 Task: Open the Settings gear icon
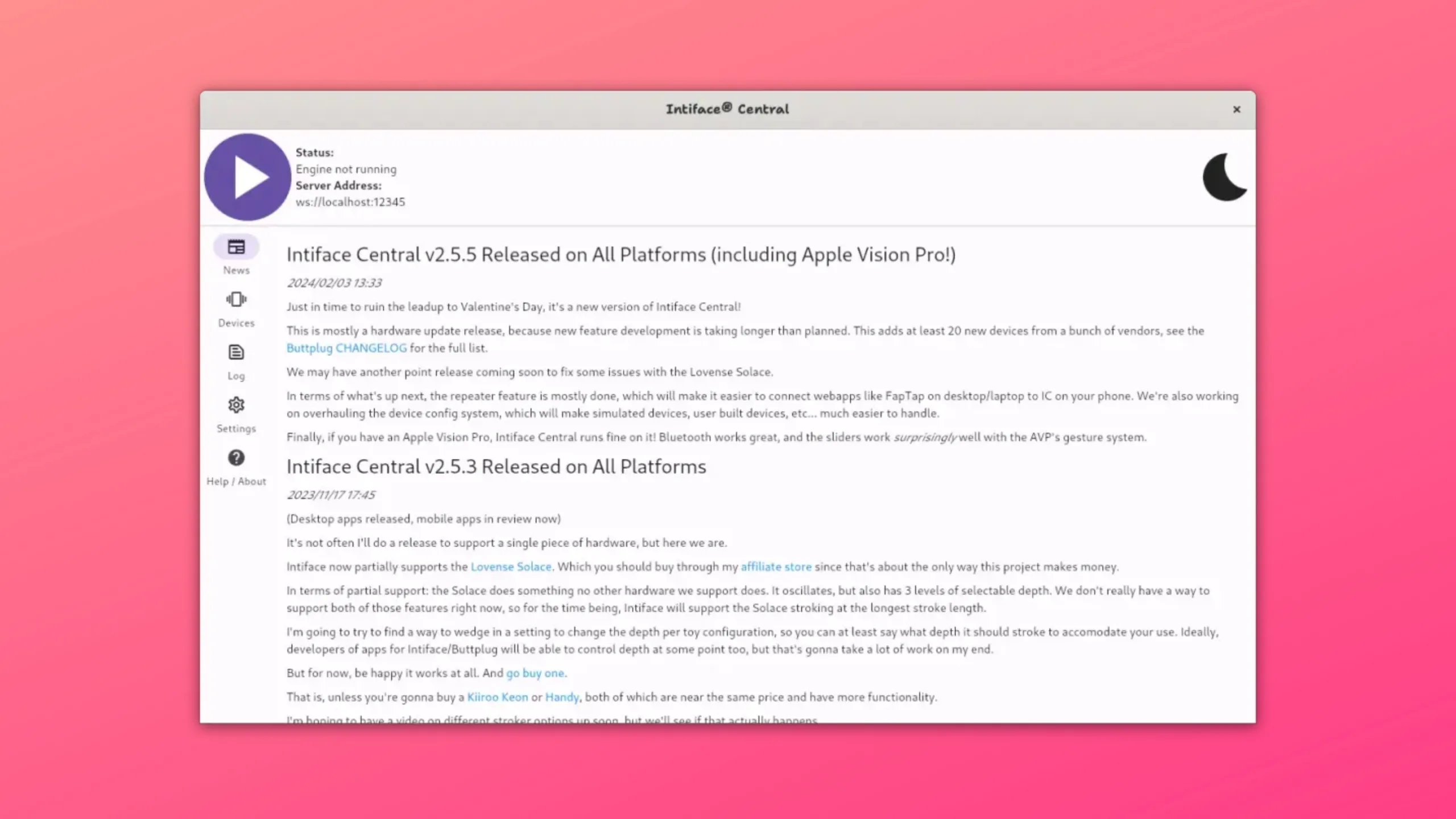tap(236, 405)
